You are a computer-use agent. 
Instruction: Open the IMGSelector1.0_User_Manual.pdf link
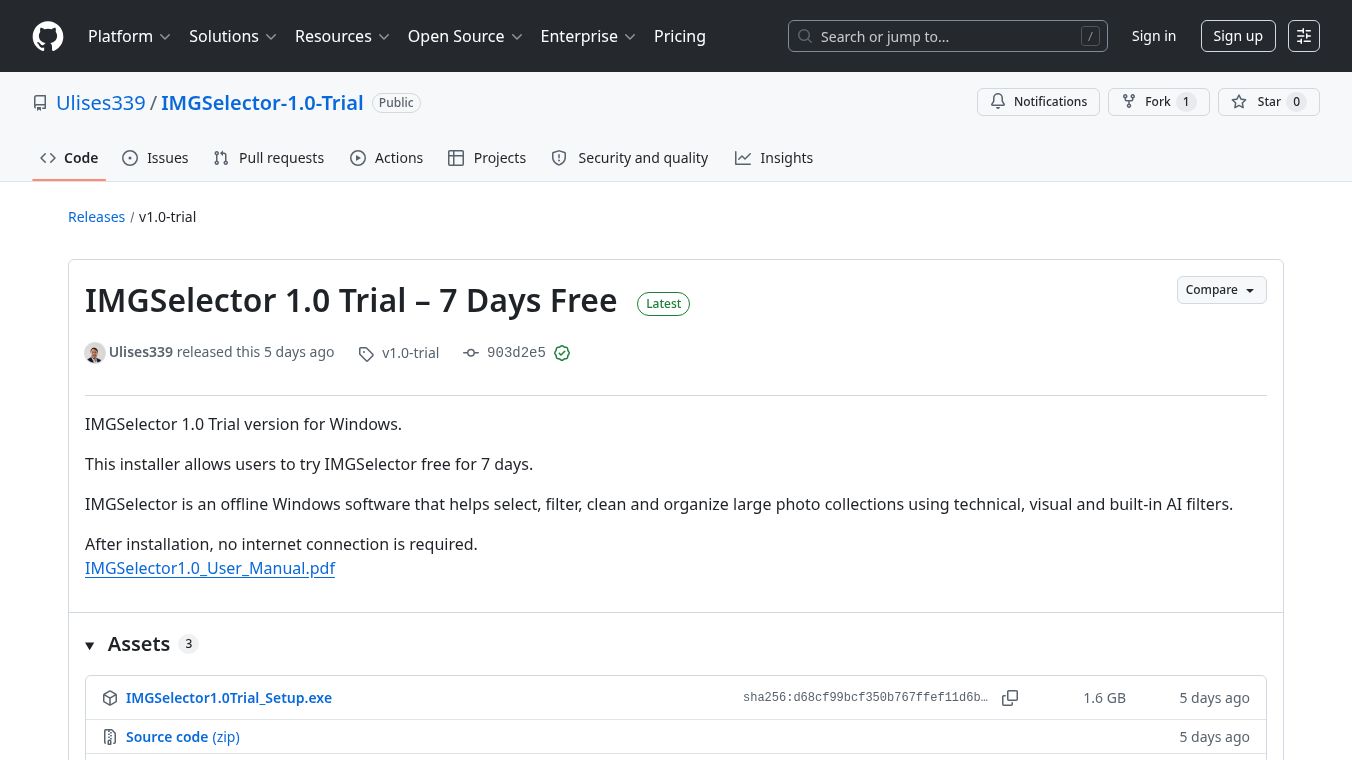[210, 568]
